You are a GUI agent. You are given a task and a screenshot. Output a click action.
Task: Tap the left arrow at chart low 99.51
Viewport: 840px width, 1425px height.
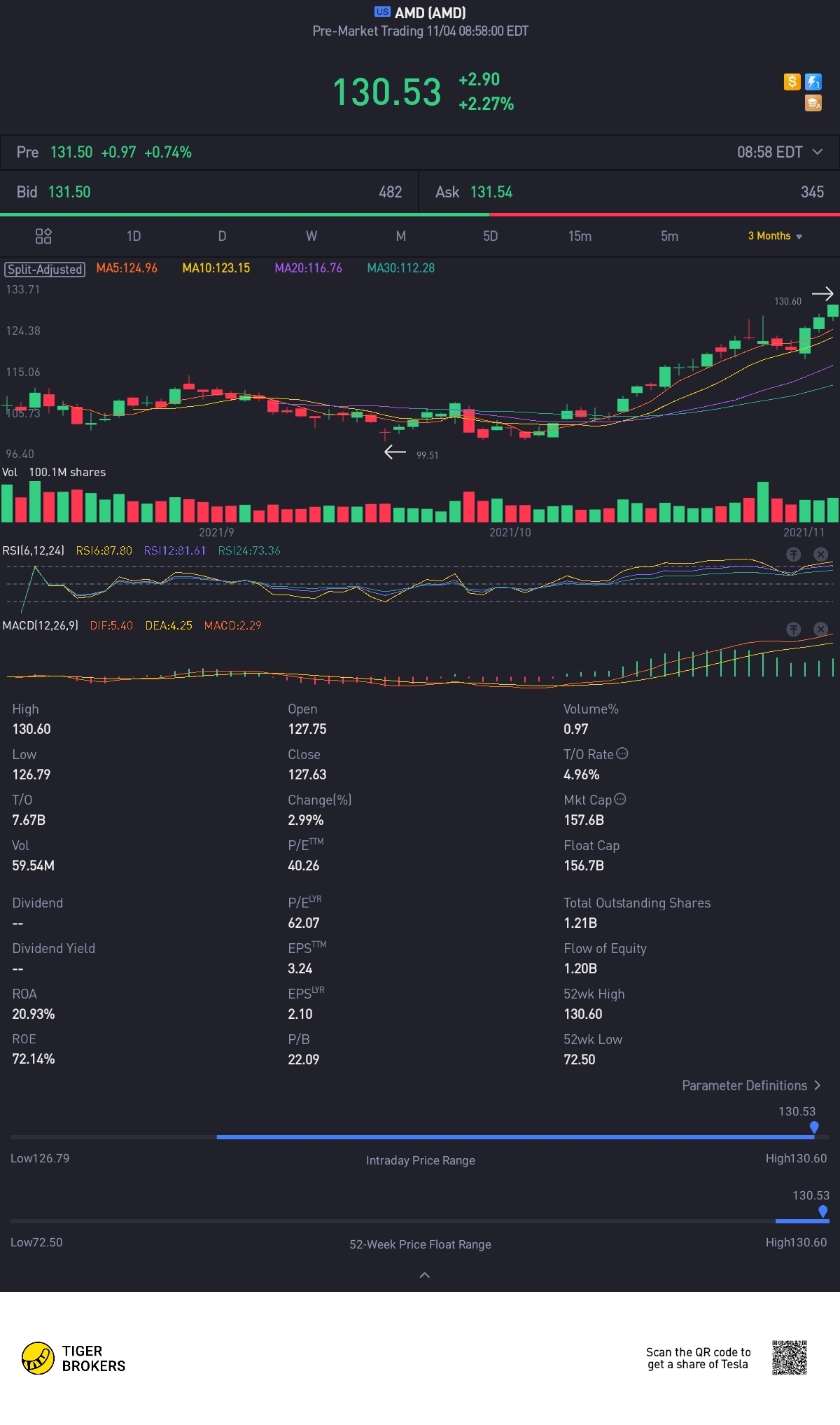coord(395,452)
